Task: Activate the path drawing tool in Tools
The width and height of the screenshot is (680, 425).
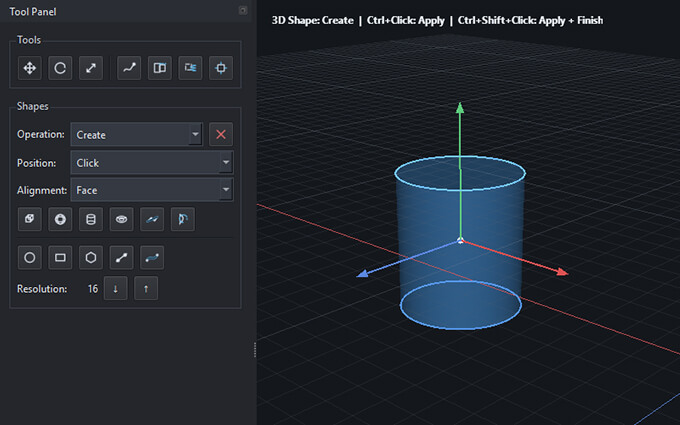Action: pos(128,68)
